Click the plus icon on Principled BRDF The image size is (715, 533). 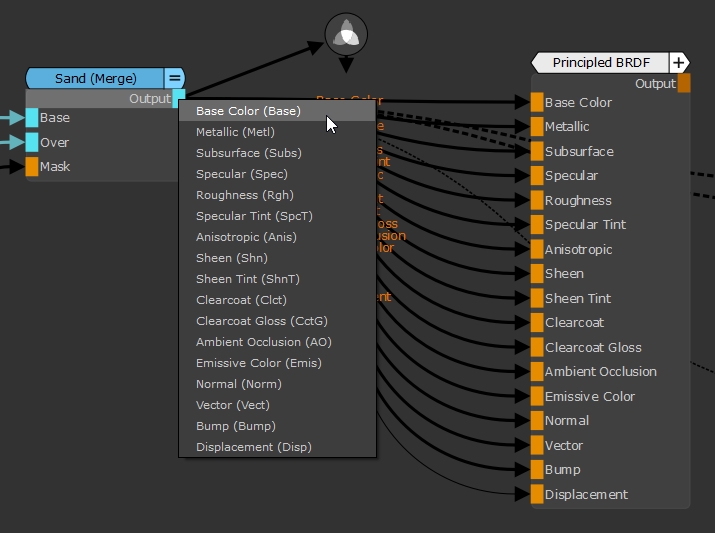tap(679, 63)
